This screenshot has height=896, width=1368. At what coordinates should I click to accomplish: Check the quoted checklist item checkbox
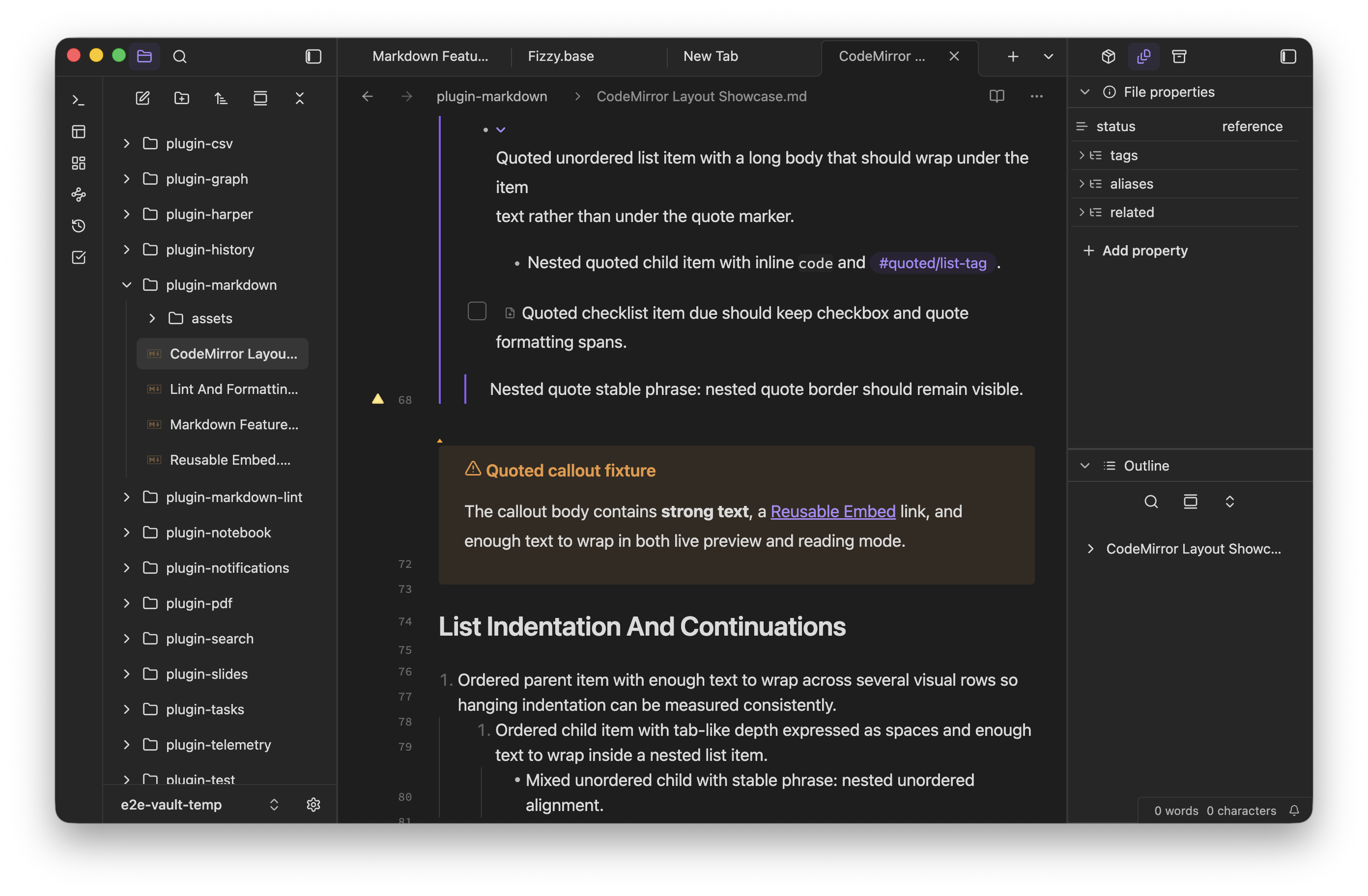(477, 311)
